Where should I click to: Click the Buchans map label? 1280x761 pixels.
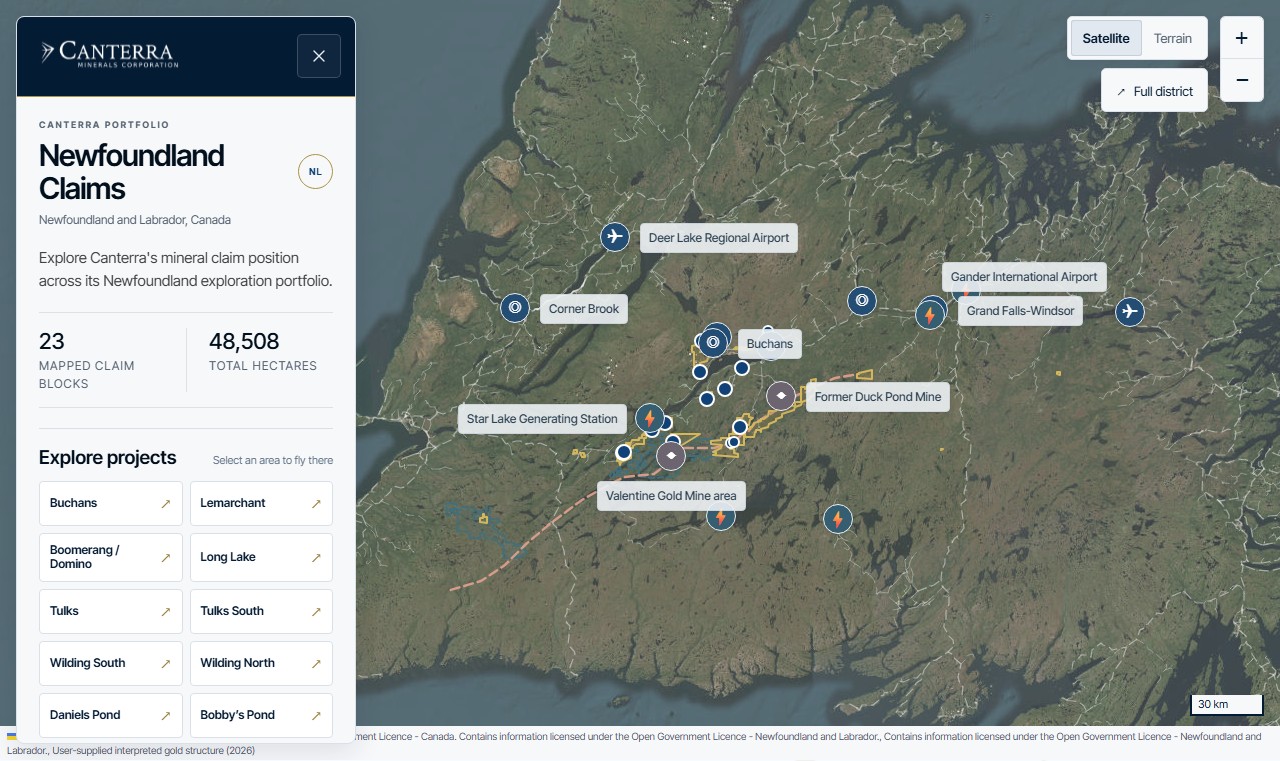(769, 344)
